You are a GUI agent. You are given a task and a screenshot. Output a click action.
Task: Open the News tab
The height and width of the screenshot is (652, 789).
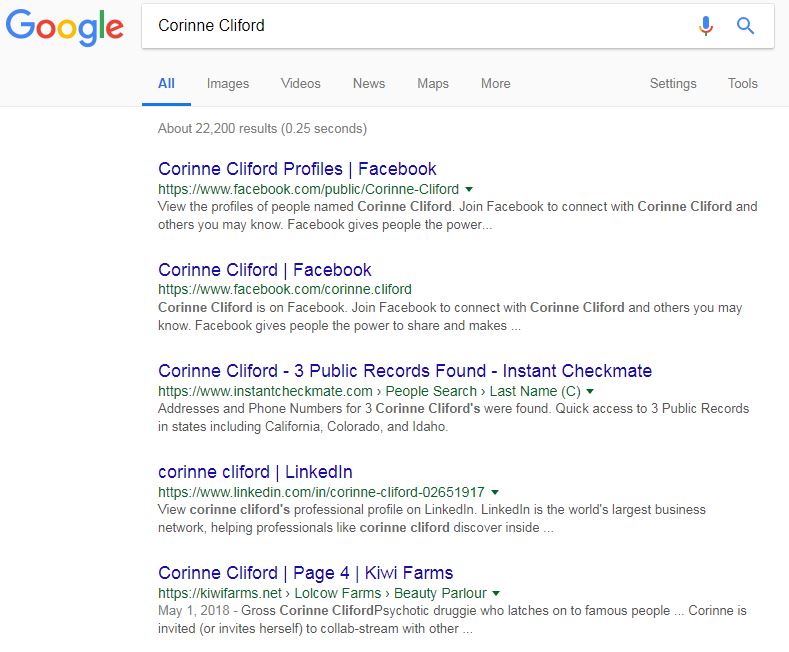[x=369, y=84]
